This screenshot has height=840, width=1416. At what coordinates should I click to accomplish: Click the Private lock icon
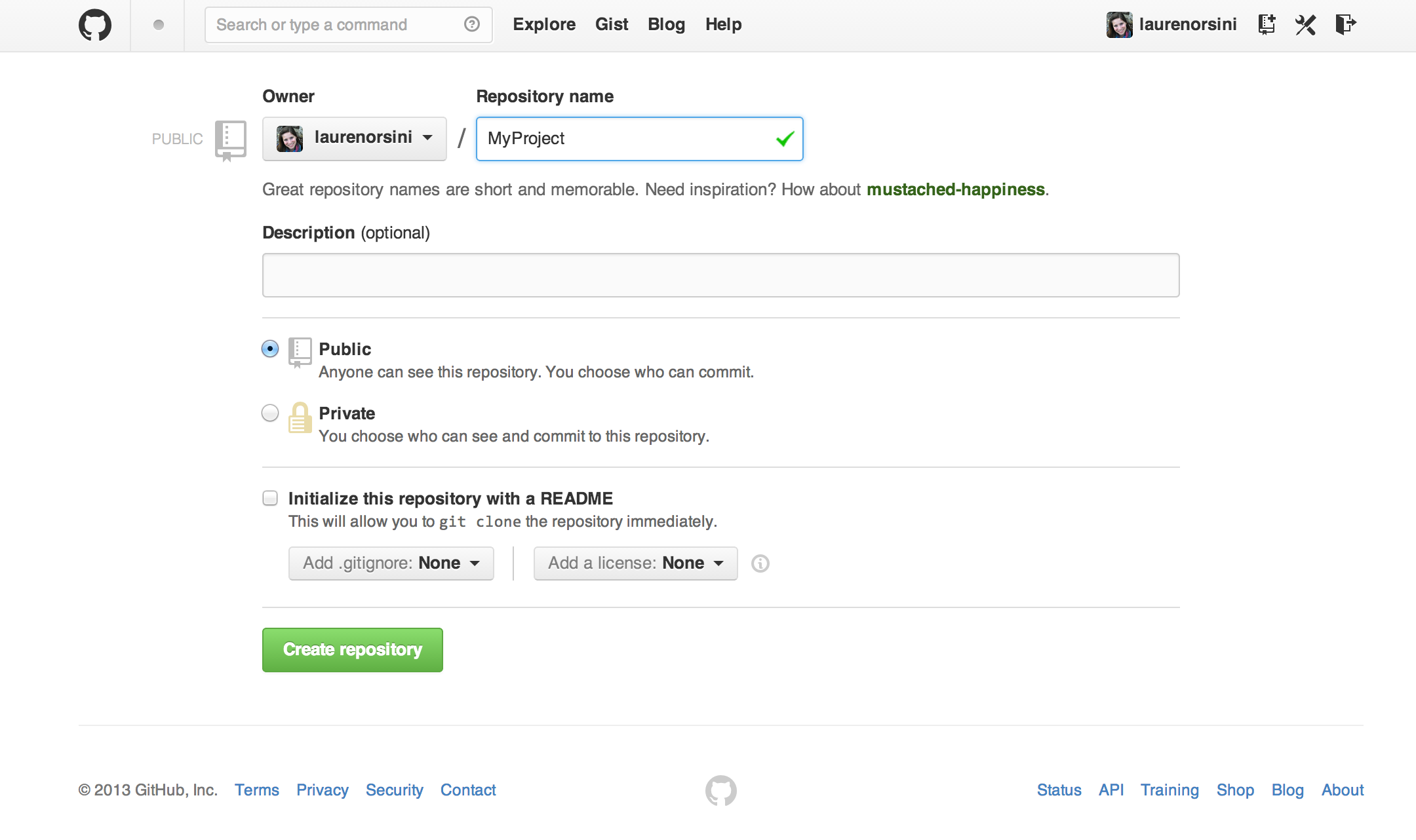click(300, 418)
